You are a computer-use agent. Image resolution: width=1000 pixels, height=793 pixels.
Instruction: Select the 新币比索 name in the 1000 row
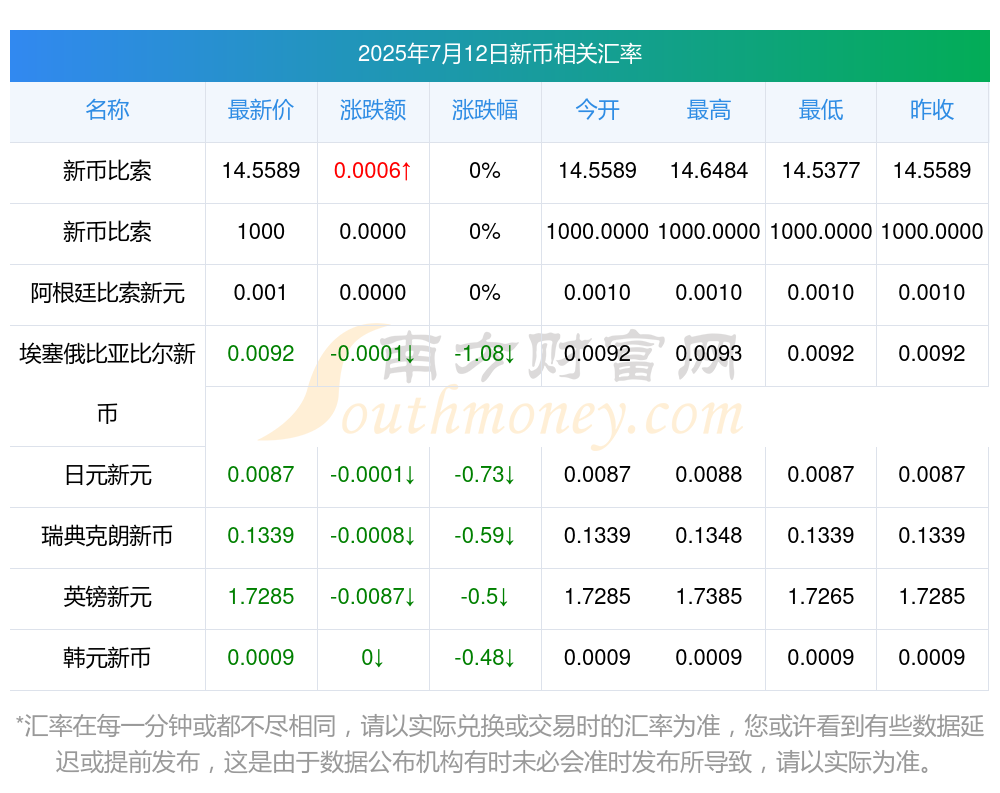(x=107, y=232)
